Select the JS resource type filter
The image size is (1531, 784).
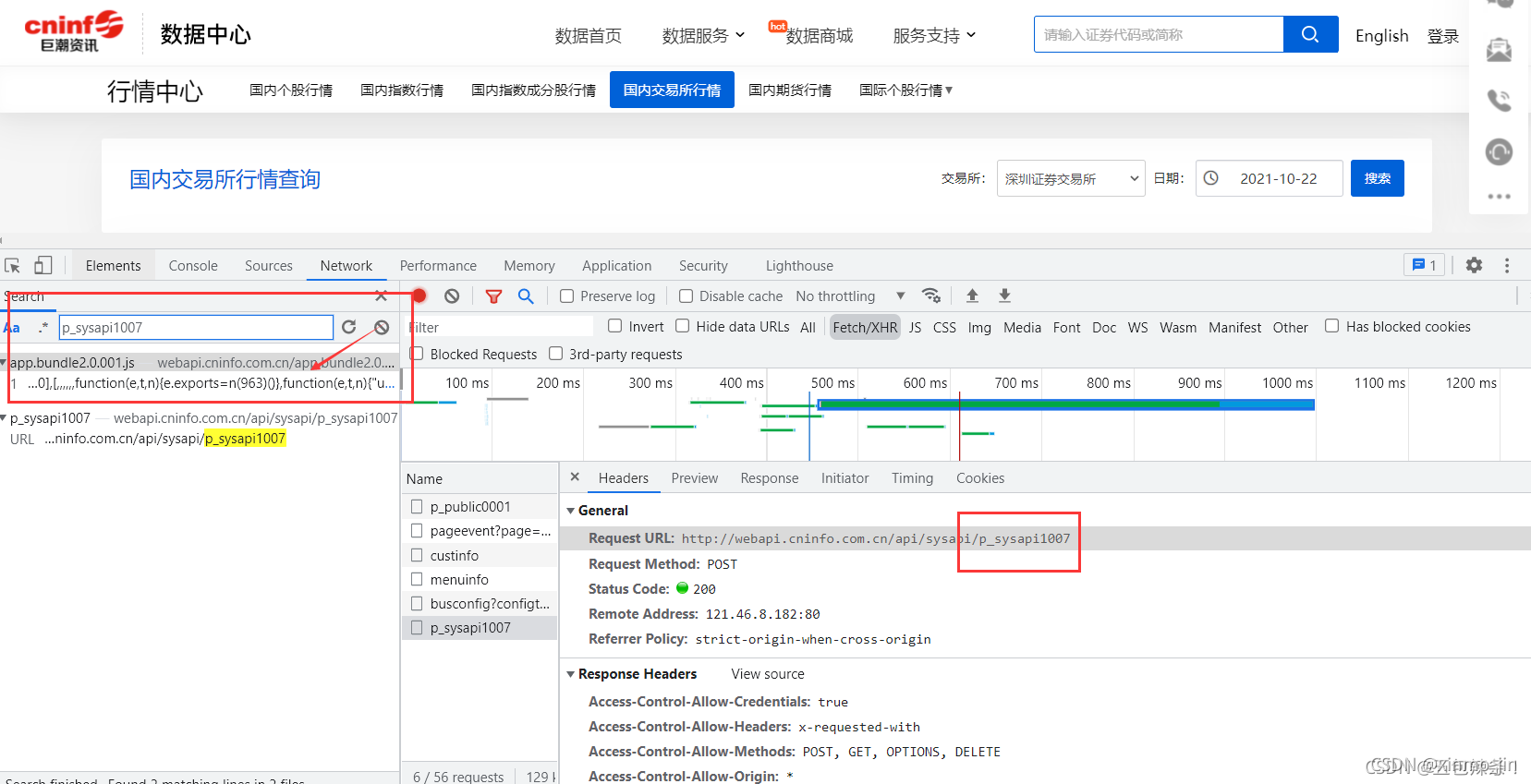pos(915,327)
